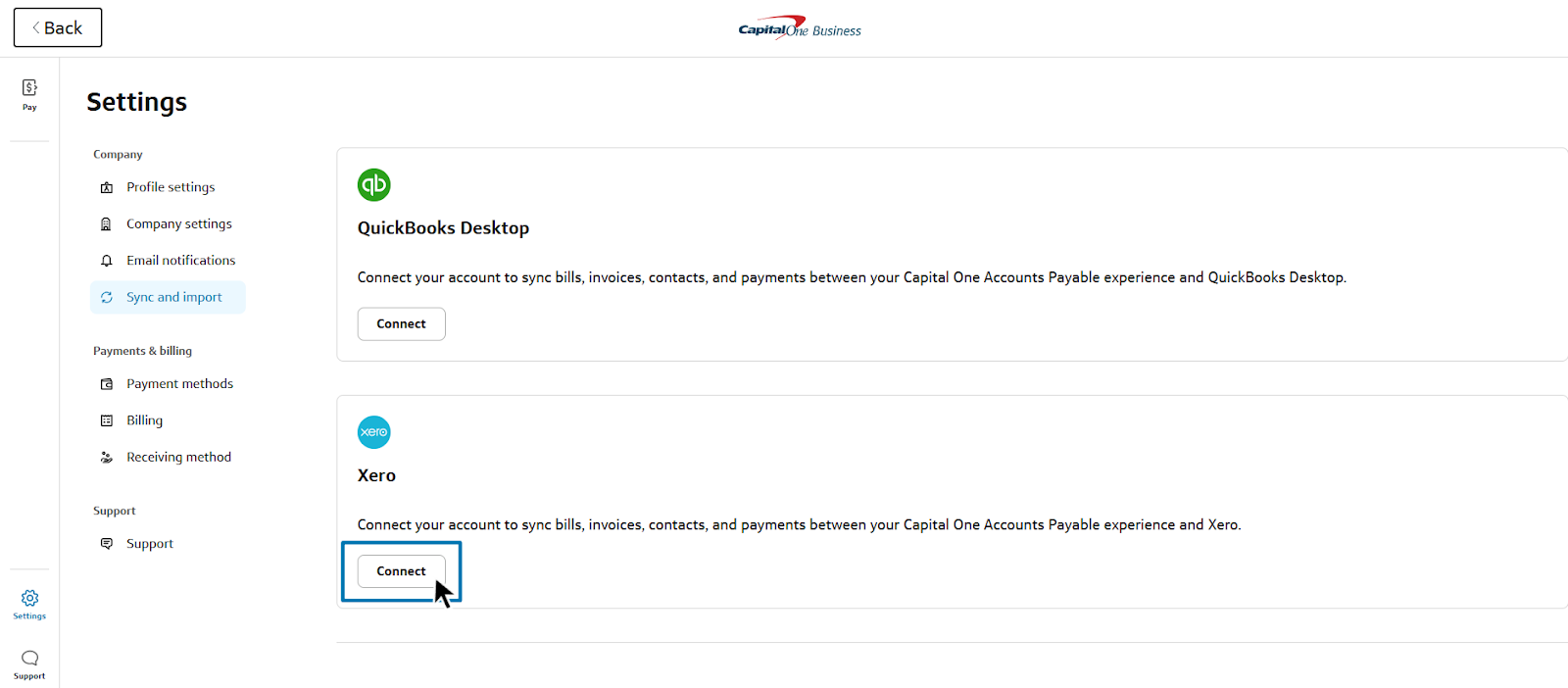Open Payment methods settings
The width and height of the screenshot is (1568, 688).
coord(179,384)
